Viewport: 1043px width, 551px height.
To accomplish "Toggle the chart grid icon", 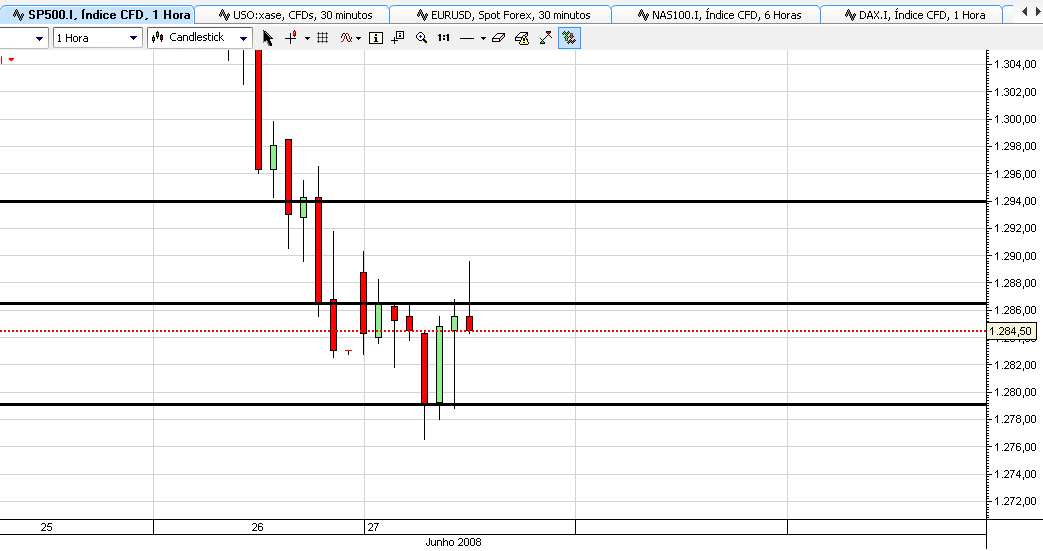I will click(x=323, y=38).
